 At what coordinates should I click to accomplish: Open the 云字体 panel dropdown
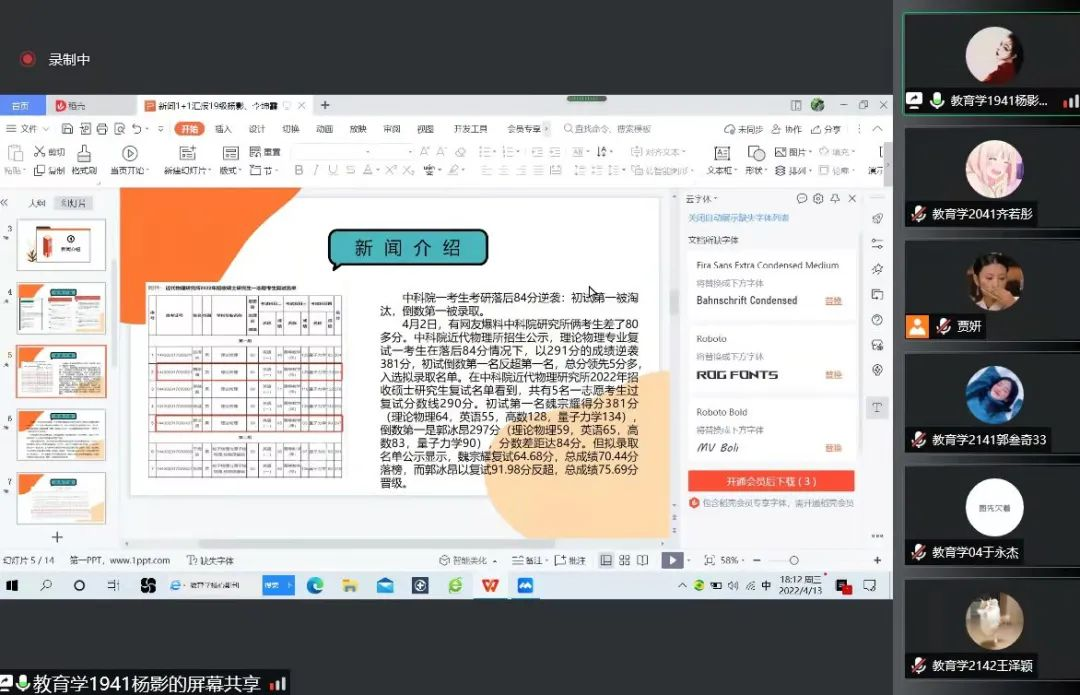point(700,199)
